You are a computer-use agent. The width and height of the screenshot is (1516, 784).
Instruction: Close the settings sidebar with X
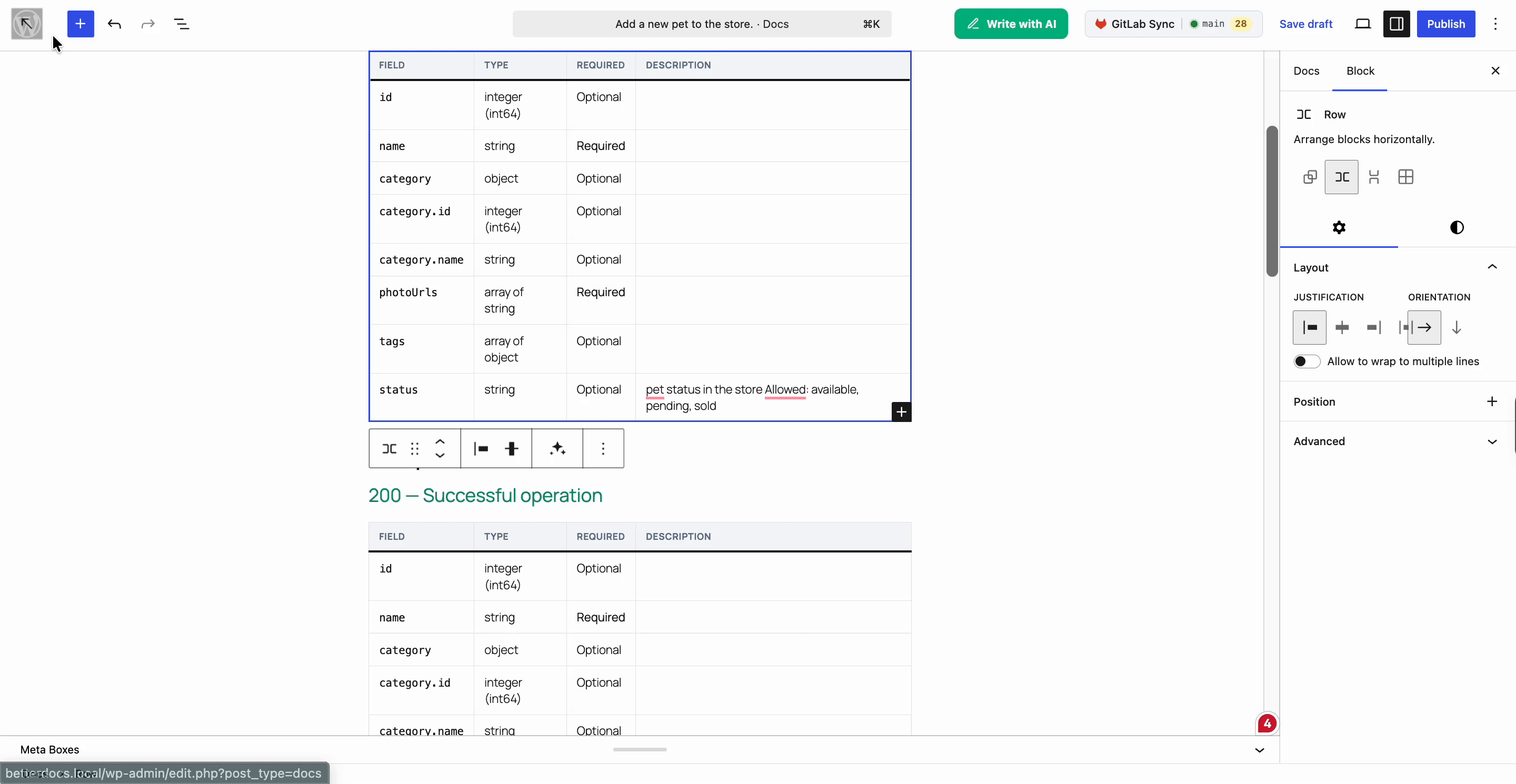click(x=1495, y=71)
